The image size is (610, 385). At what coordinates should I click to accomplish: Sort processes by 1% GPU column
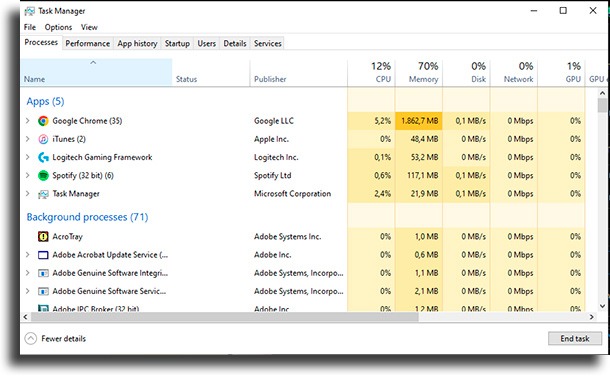pyautogui.click(x=561, y=73)
